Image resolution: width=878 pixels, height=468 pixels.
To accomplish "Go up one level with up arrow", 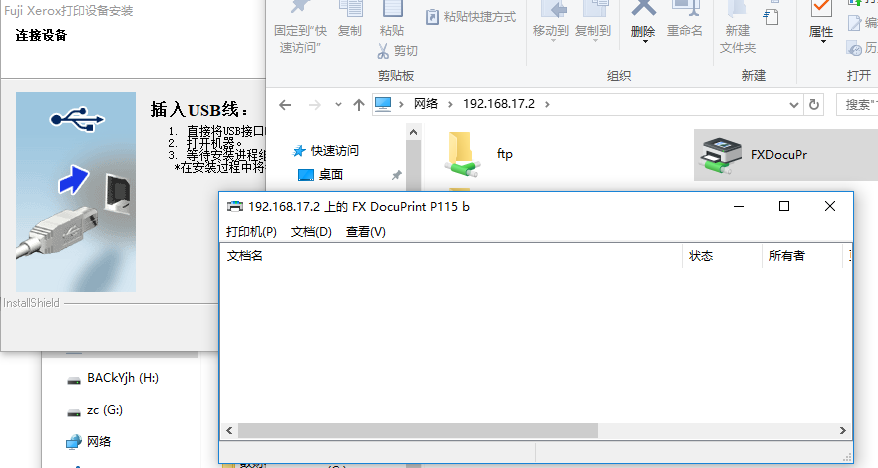I will pyautogui.click(x=359, y=104).
